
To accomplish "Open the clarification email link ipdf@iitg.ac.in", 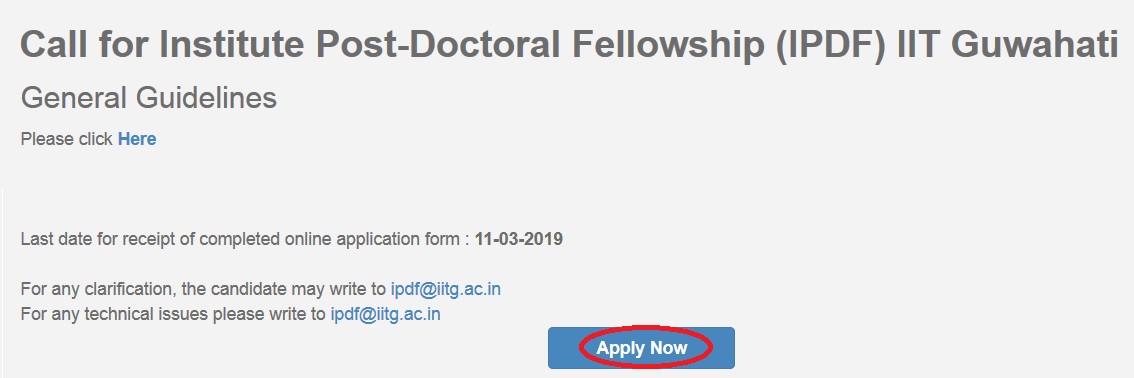I will tap(446, 289).
